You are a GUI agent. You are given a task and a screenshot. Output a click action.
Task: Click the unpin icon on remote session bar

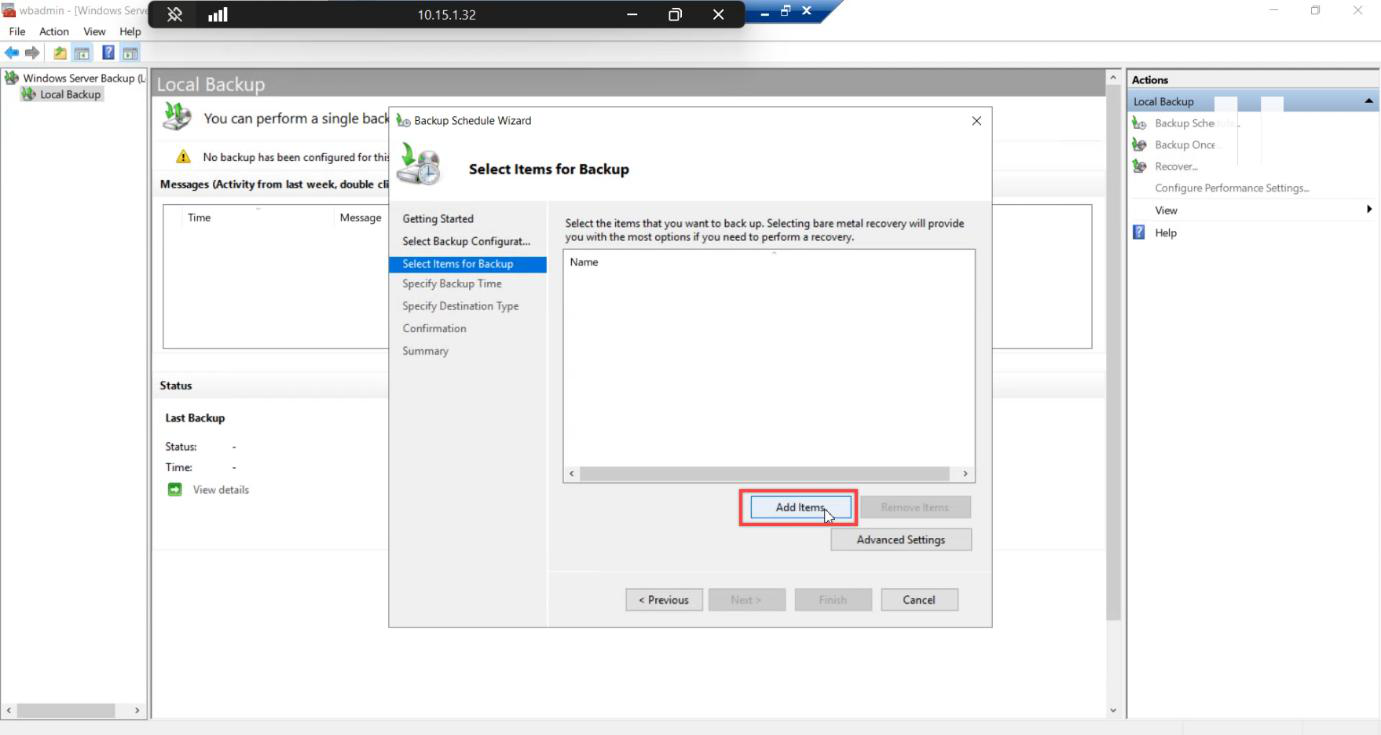pyautogui.click(x=175, y=15)
